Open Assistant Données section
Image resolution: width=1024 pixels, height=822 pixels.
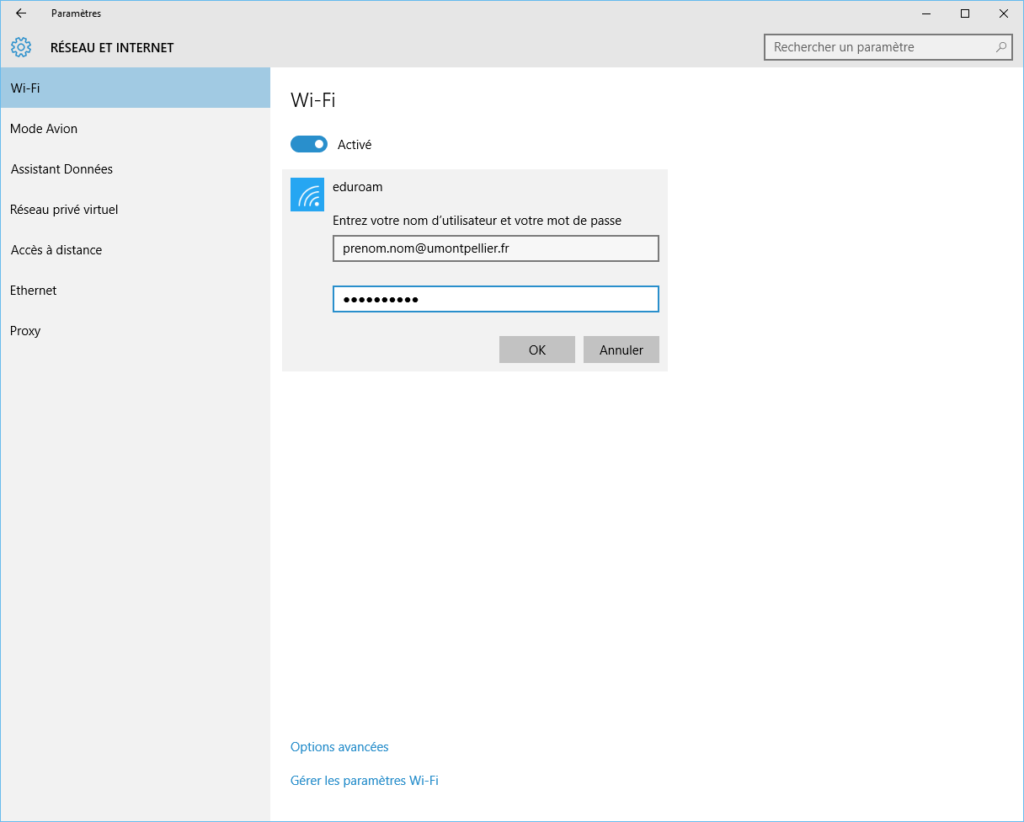(x=135, y=169)
